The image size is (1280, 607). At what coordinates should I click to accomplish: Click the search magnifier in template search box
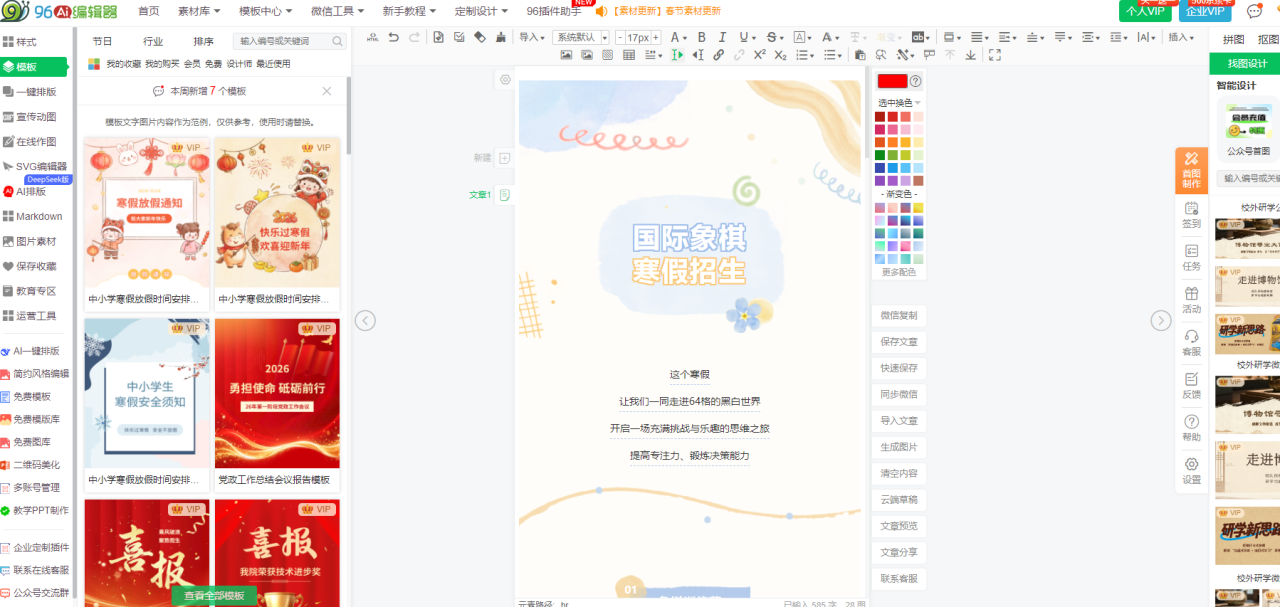pyautogui.click(x=337, y=42)
